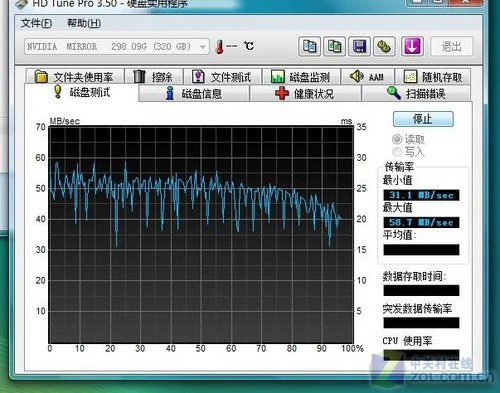Click the trash can icon on 擦除
Viewport: 500px width, 393px height.
[139, 76]
